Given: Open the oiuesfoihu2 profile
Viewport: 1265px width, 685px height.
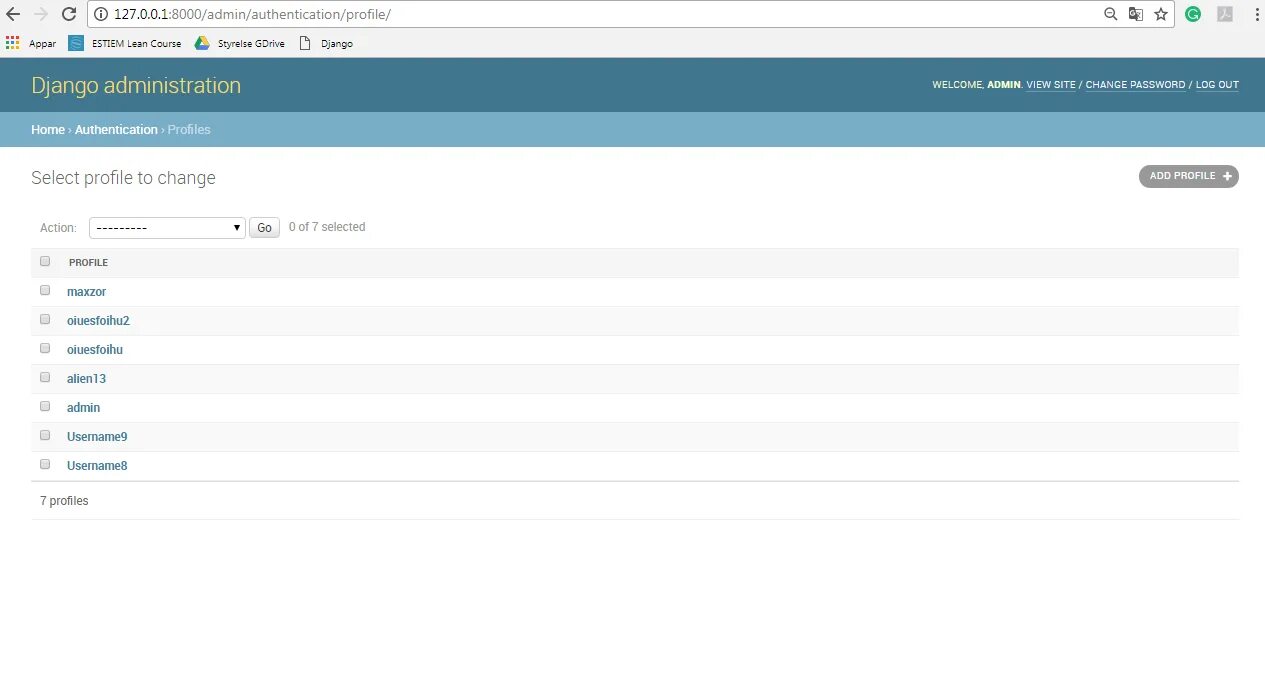Looking at the screenshot, I should pyautogui.click(x=98, y=321).
